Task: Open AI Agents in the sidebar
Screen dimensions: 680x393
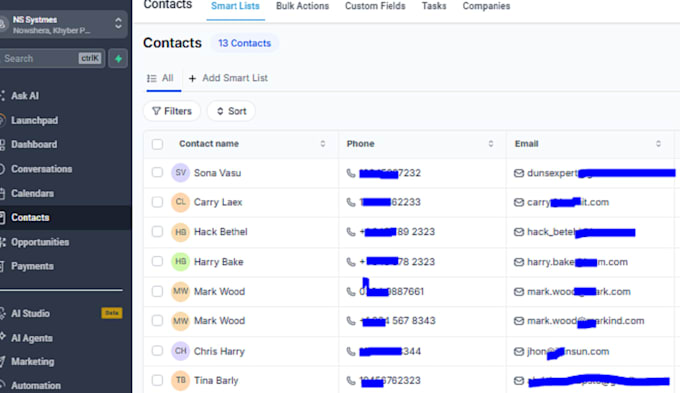Action: (32, 338)
